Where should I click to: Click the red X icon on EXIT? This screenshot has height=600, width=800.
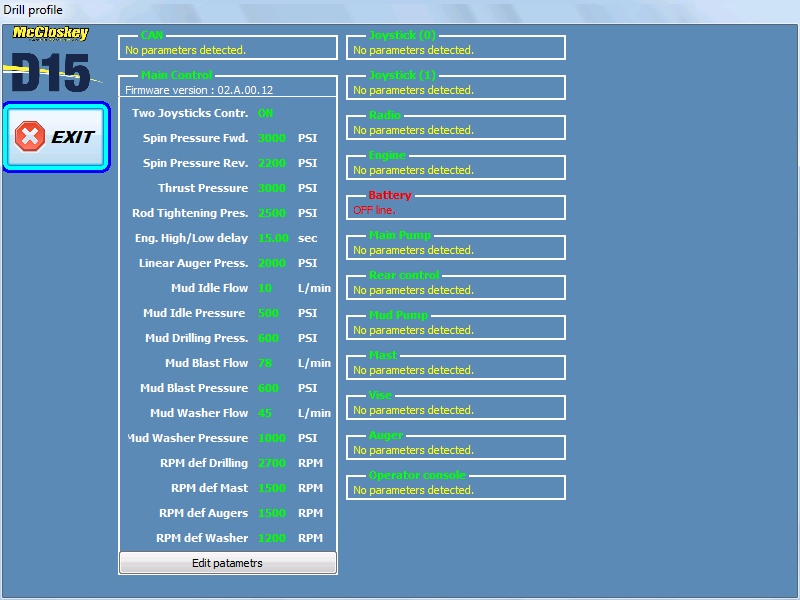coord(31,137)
